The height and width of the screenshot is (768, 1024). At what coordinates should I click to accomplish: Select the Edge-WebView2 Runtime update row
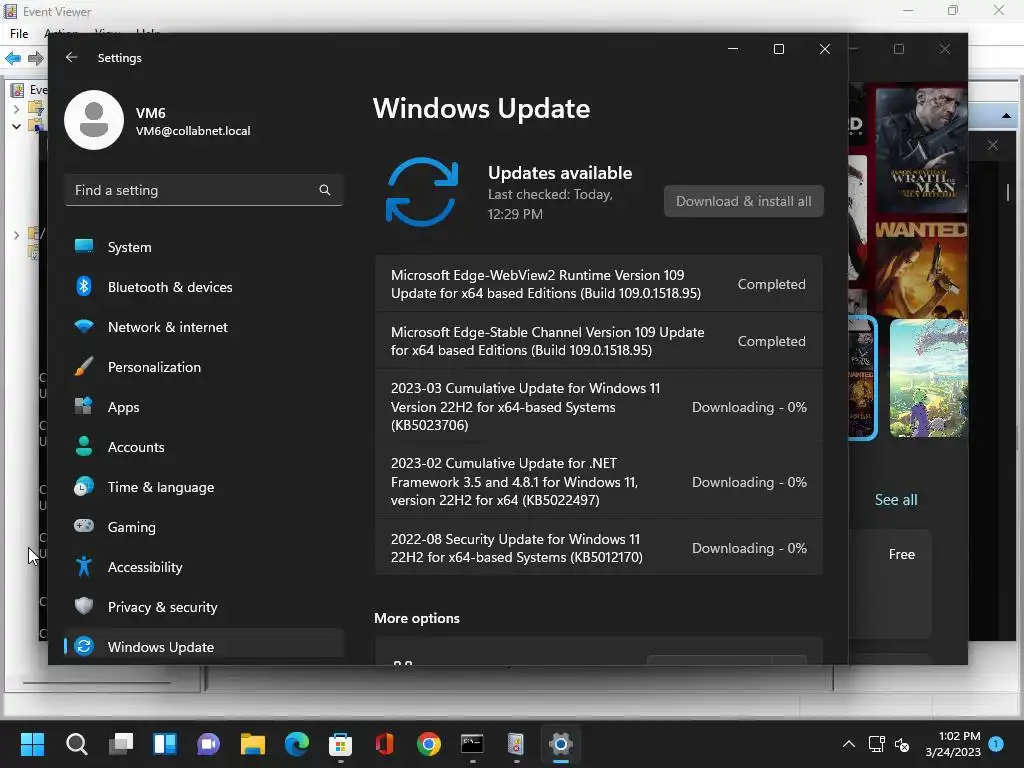click(599, 284)
